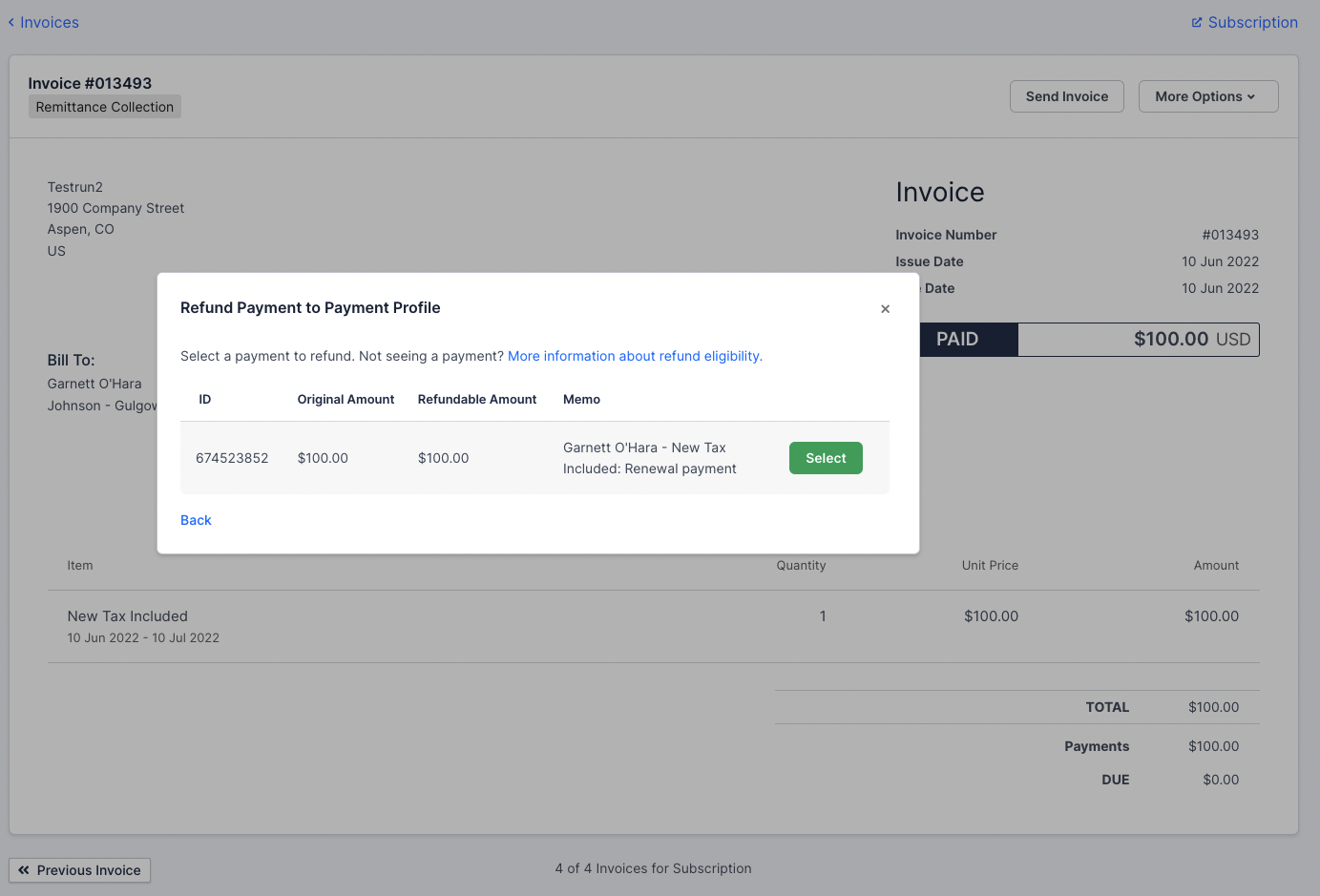Click the Remittance Collection tag

(105, 107)
